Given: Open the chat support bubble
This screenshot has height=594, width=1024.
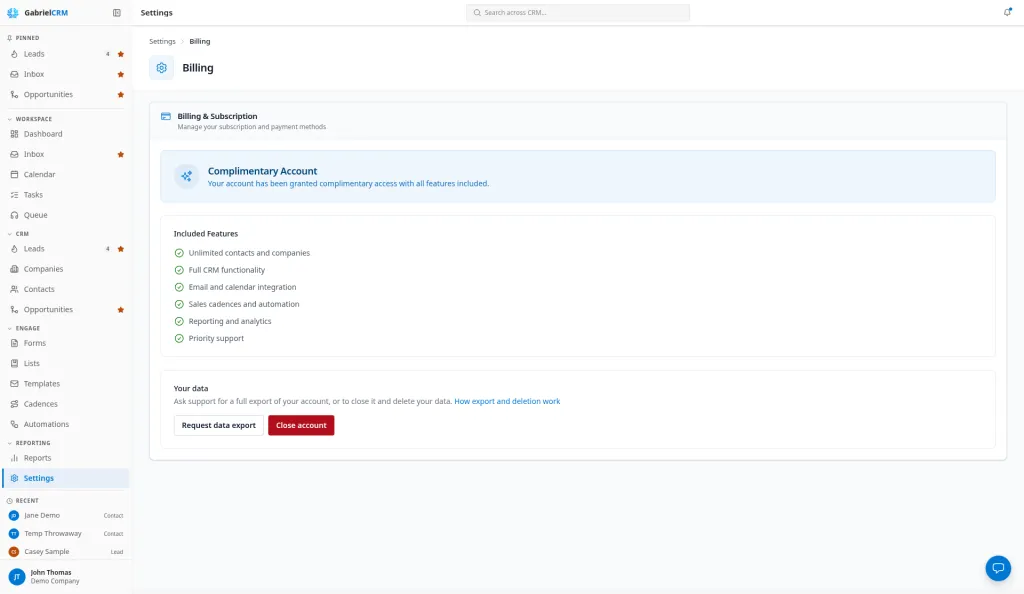Looking at the screenshot, I should click(998, 568).
